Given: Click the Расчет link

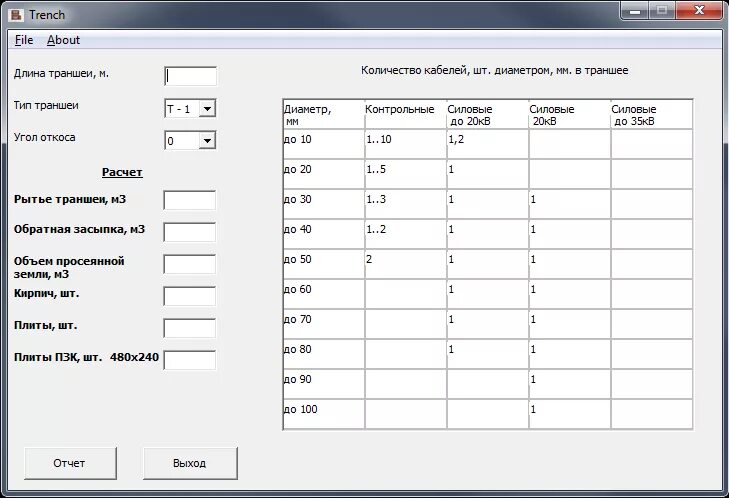Looking at the screenshot, I should click(122, 172).
